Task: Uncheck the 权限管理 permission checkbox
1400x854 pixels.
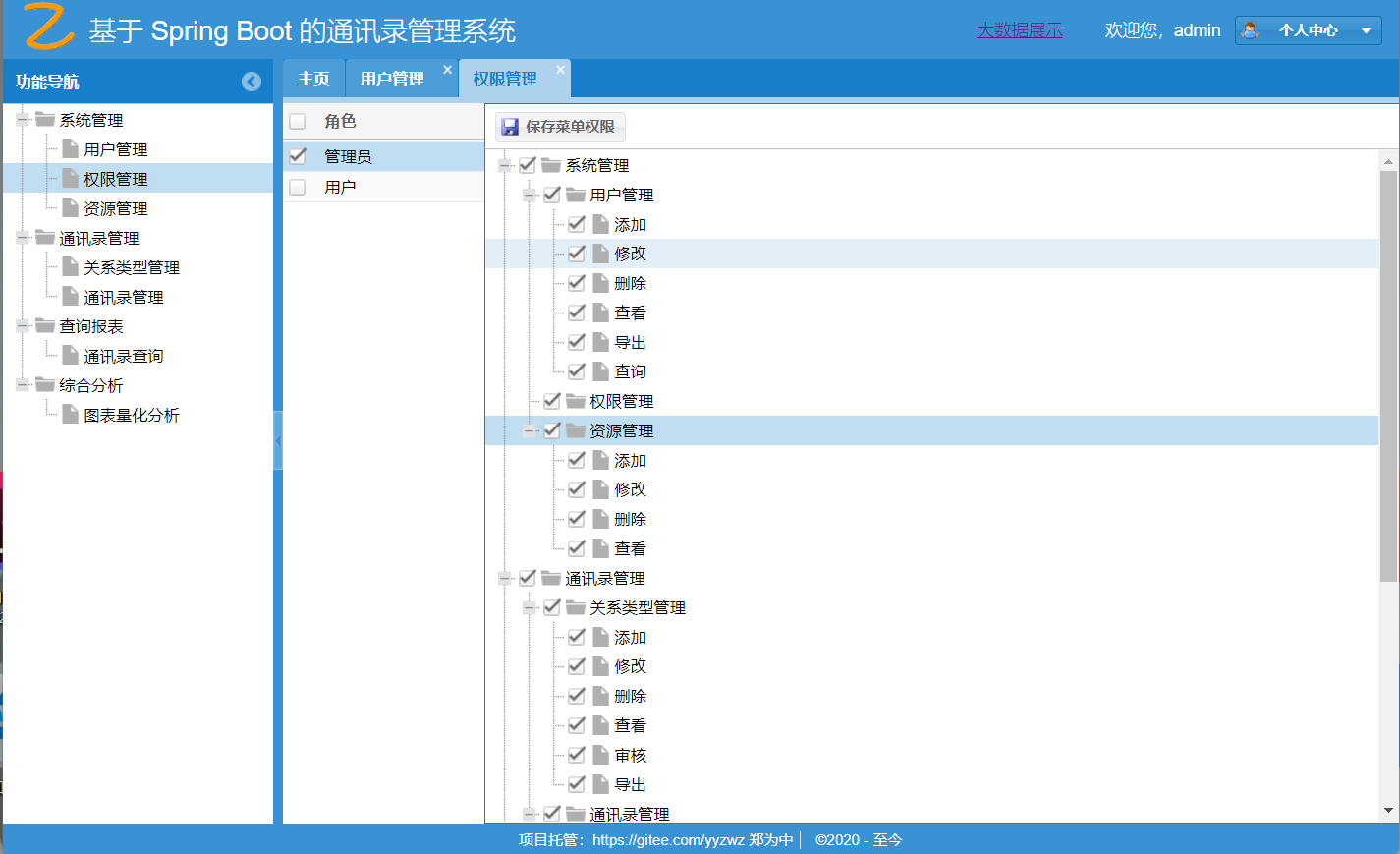Action: pos(552,401)
